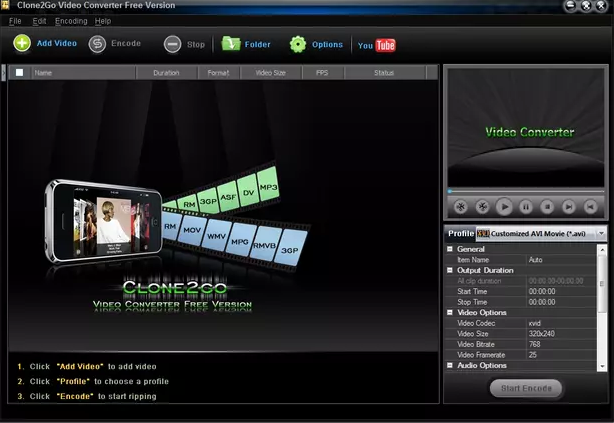Screen dimensions: 614x423
Task: Open the Options gear icon
Action: [298, 44]
